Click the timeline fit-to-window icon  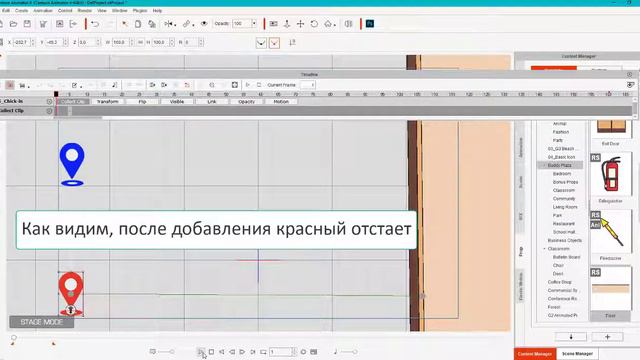click(x=235, y=85)
